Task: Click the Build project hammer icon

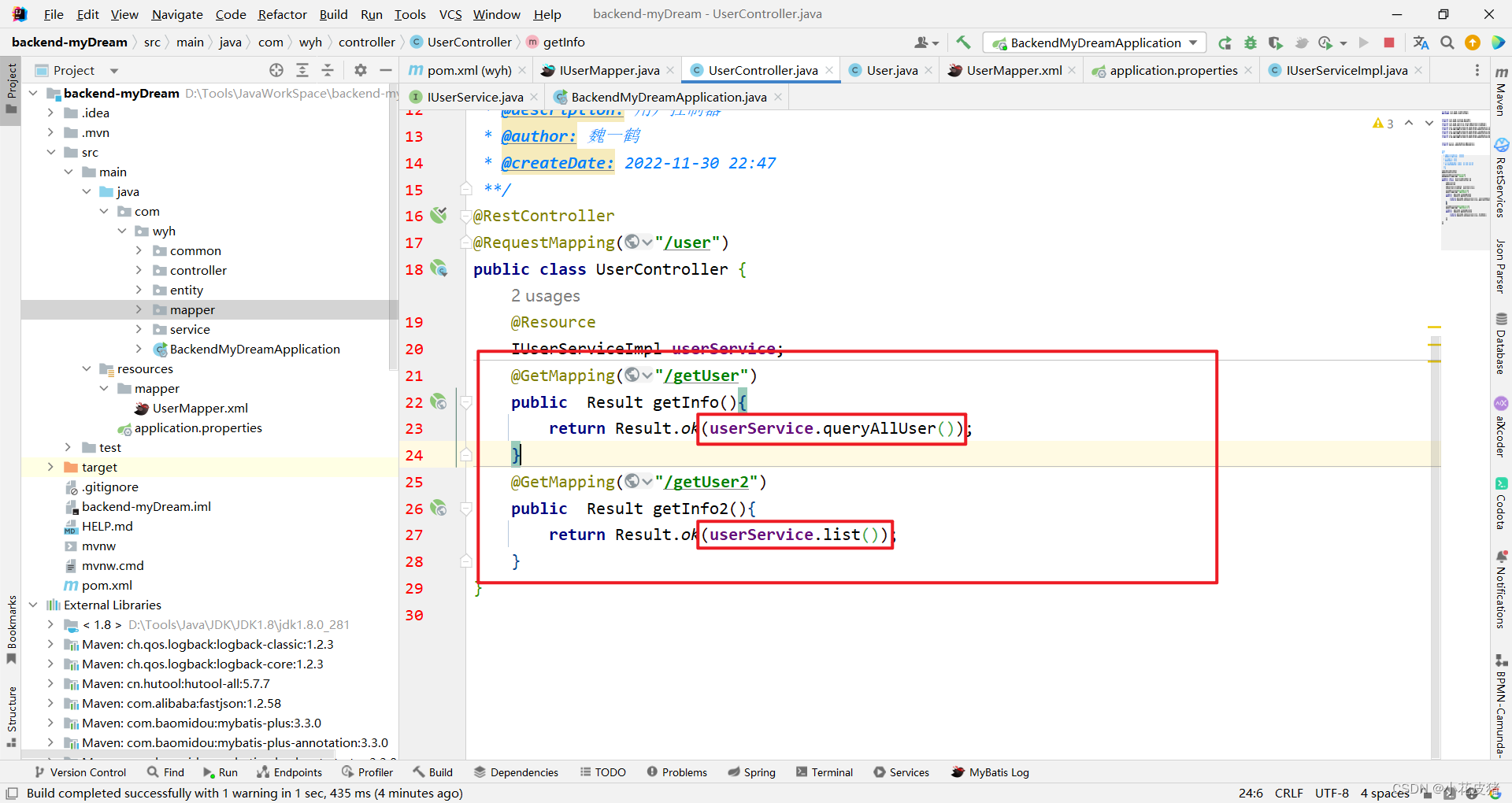Action: (x=963, y=43)
